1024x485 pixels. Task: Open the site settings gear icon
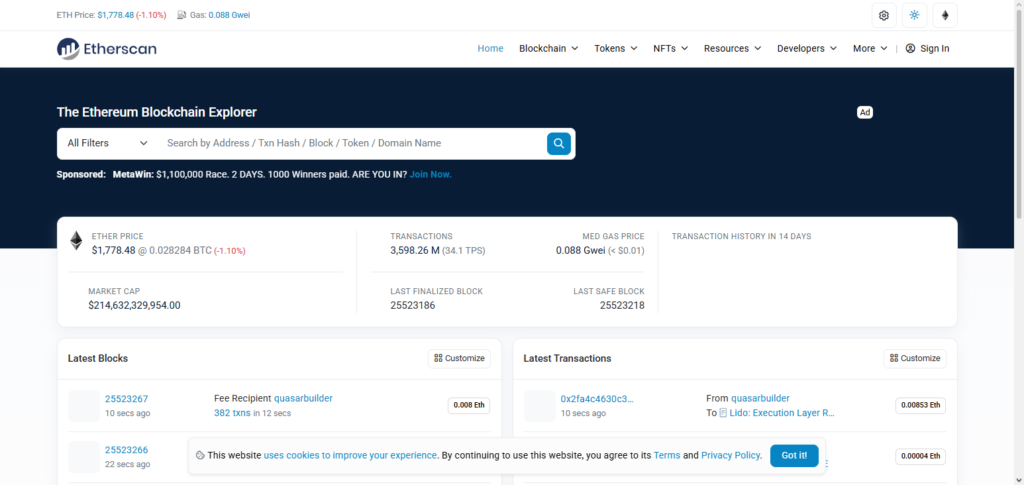pos(884,16)
